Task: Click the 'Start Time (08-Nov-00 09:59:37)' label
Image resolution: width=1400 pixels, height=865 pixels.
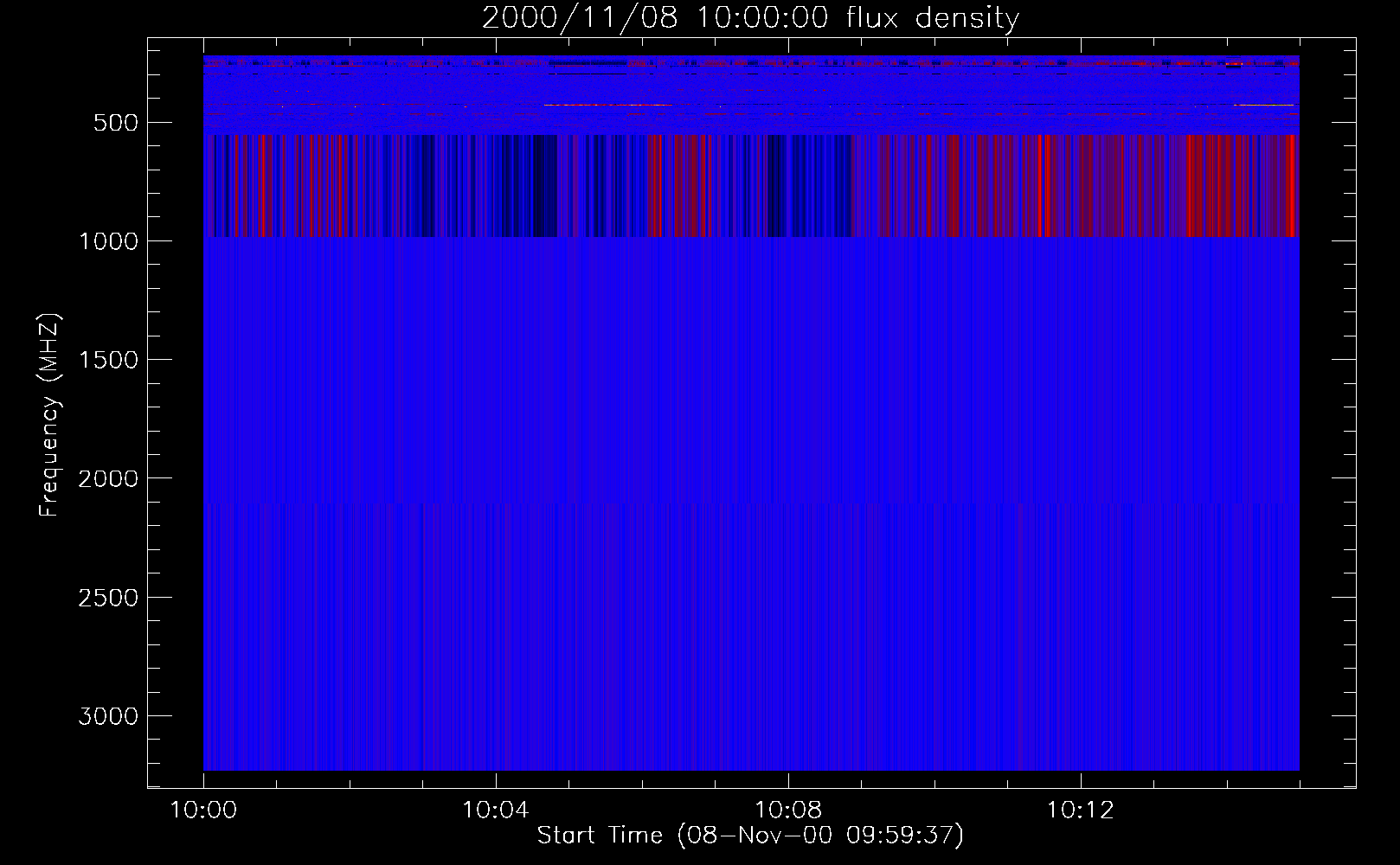Action: [x=750, y=836]
